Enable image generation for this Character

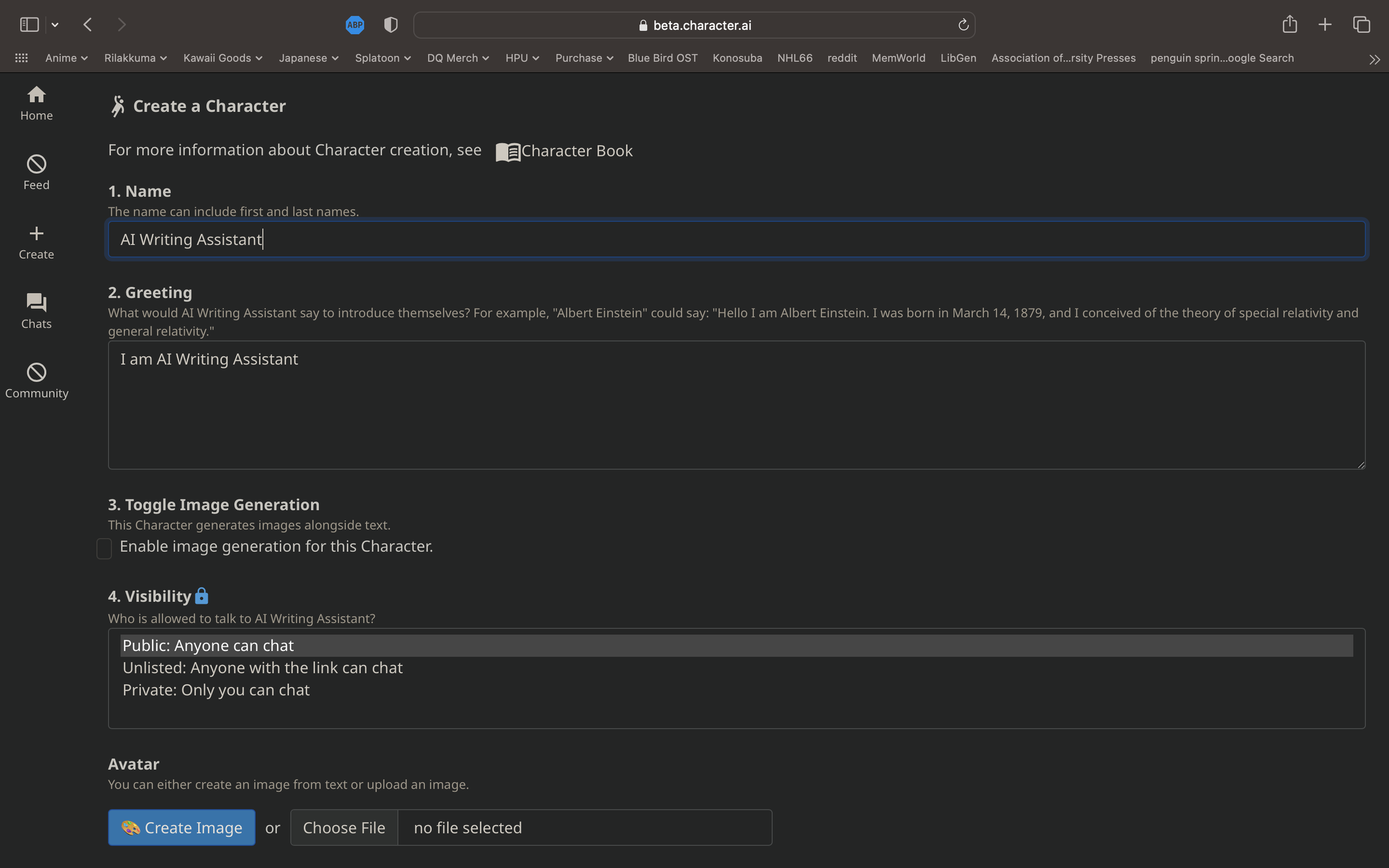click(x=104, y=548)
